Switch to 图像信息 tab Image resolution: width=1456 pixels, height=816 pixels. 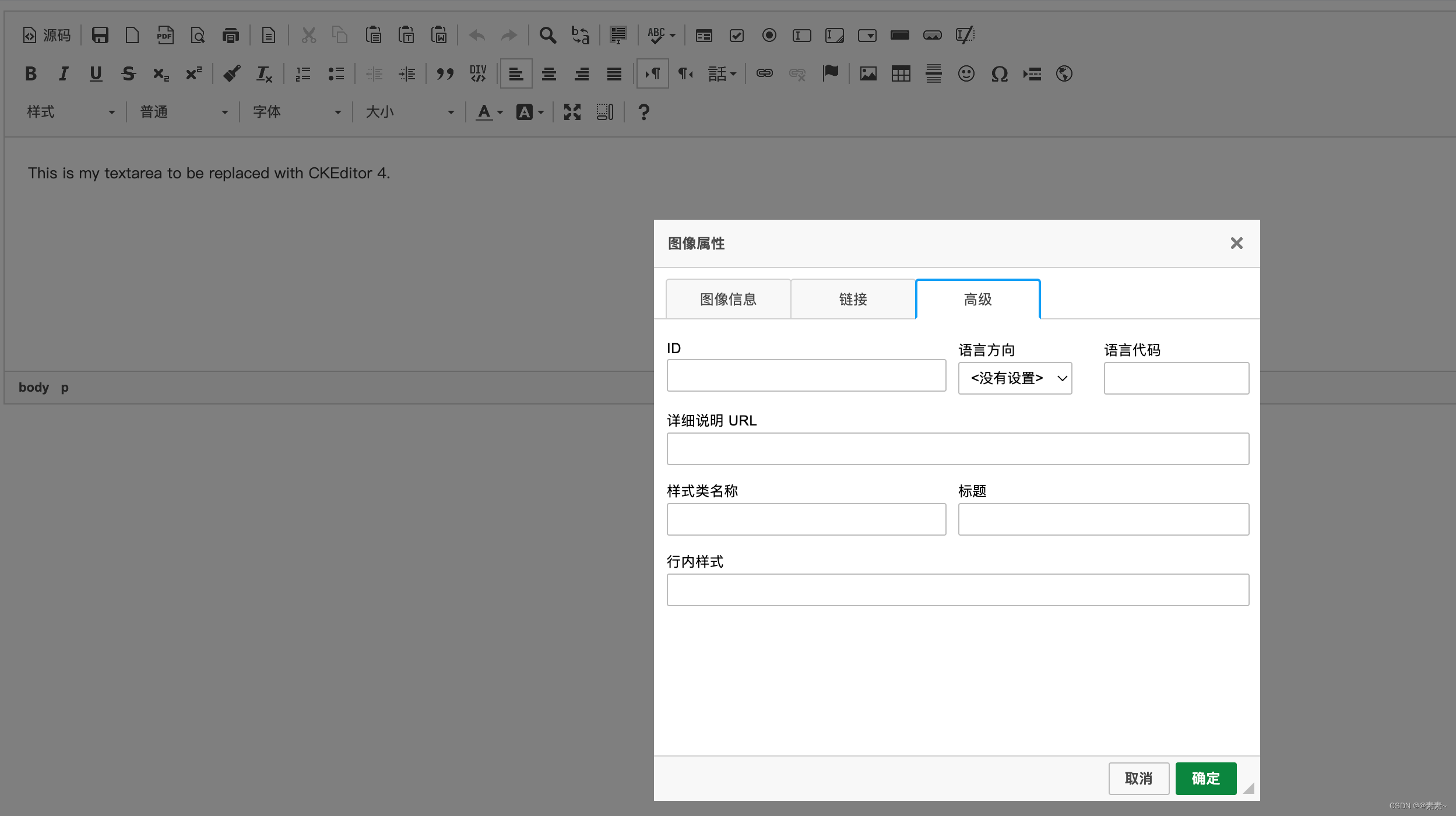click(x=728, y=299)
